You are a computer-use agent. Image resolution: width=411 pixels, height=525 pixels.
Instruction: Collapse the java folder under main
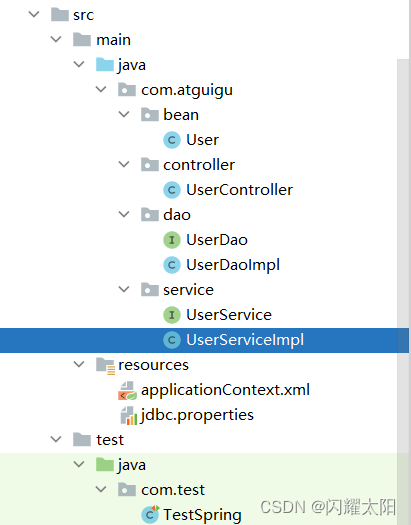tap(79, 64)
